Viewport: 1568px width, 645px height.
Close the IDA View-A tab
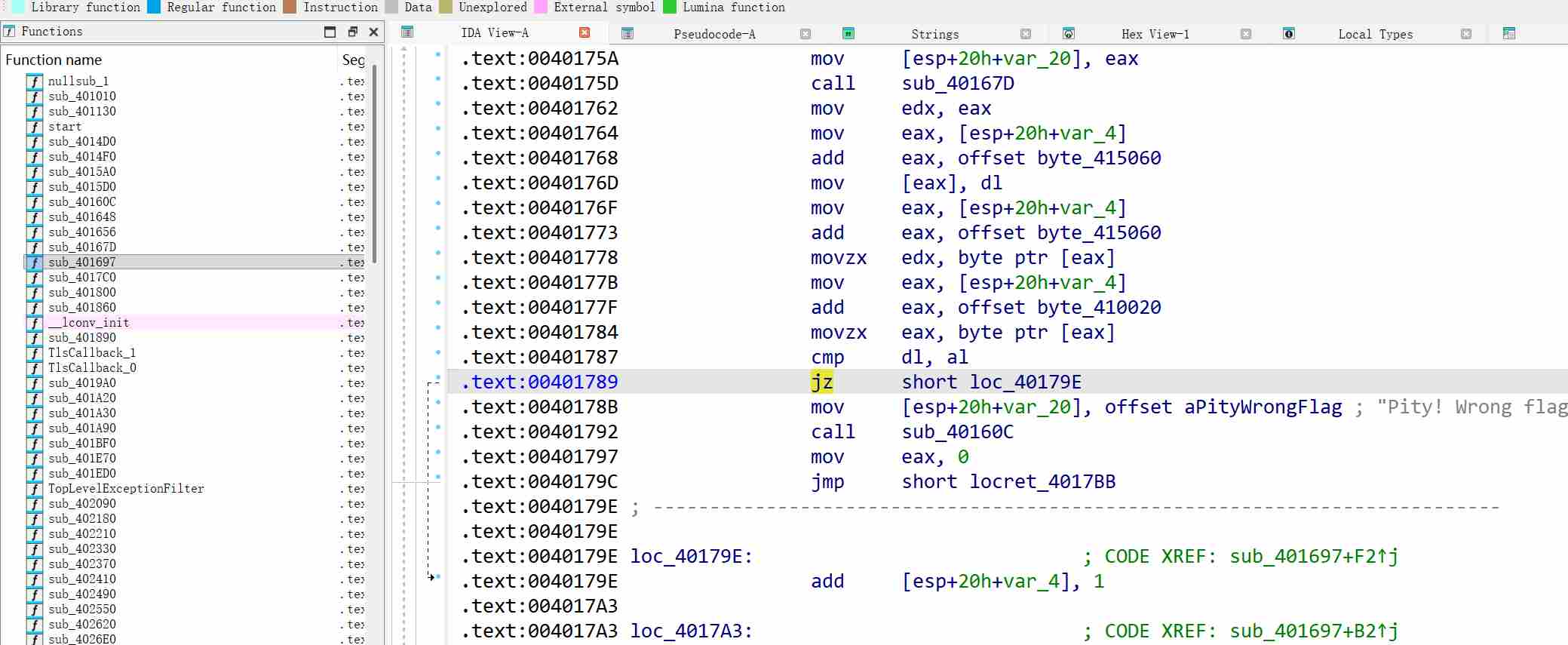coord(584,32)
